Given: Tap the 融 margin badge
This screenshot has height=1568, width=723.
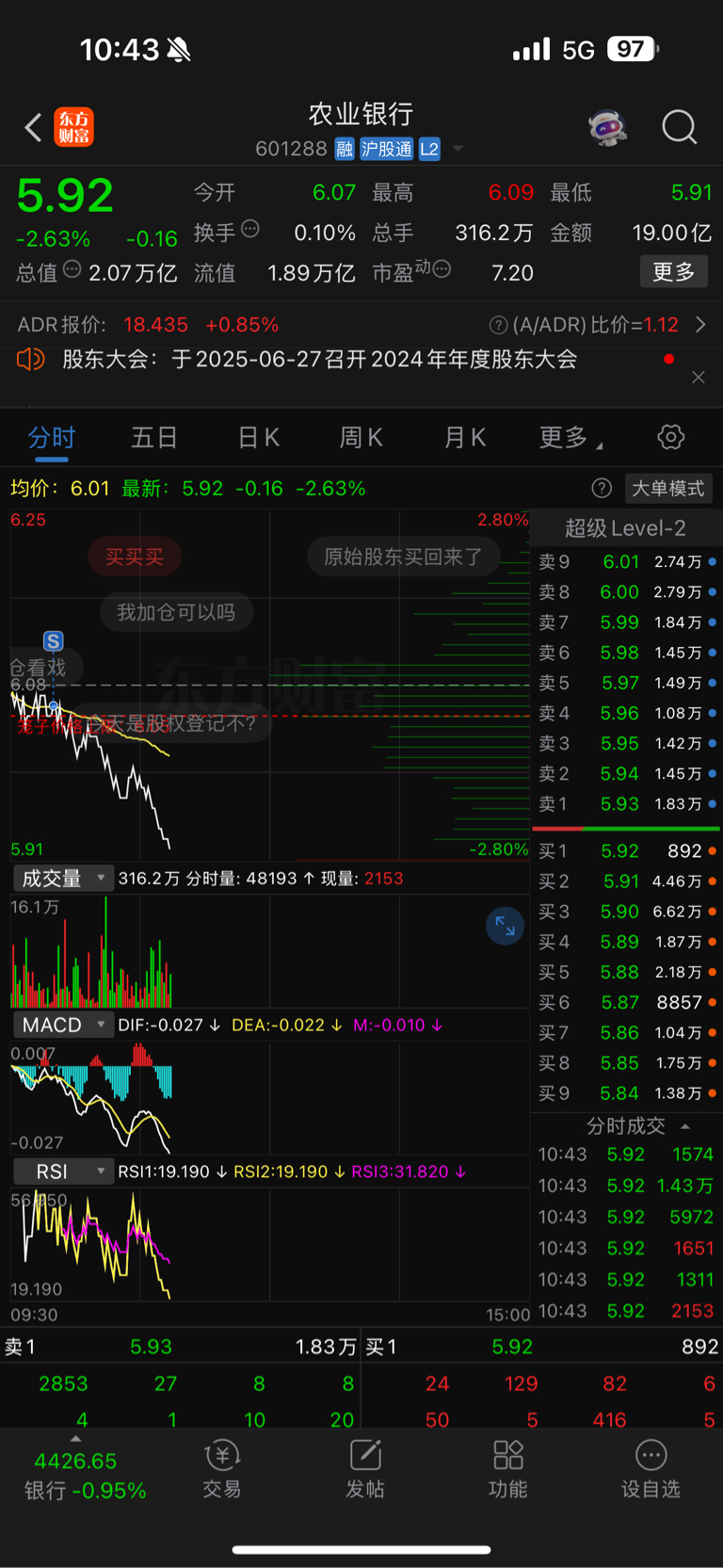Looking at the screenshot, I should coord(345,149).
